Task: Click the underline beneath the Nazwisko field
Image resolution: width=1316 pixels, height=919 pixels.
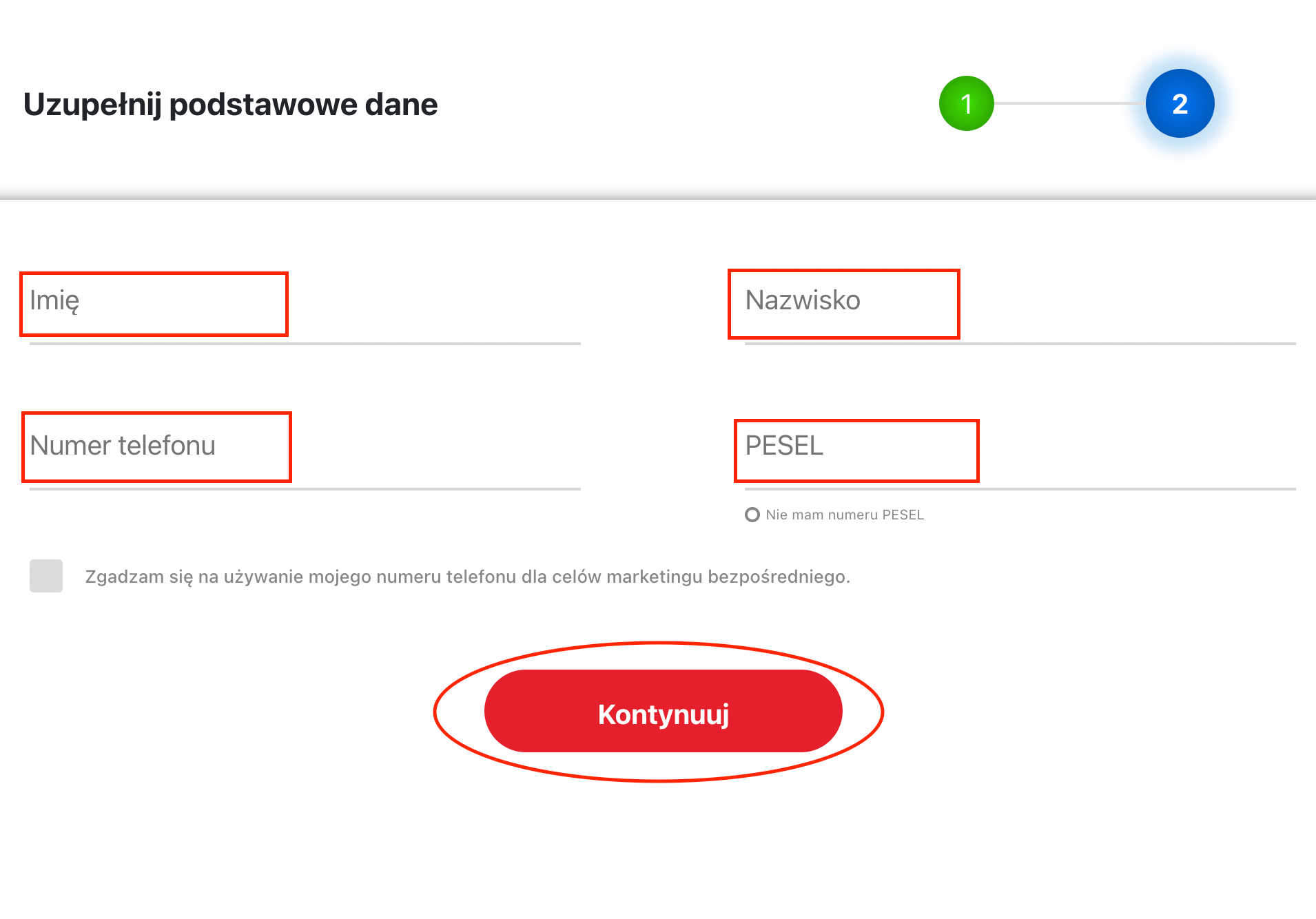Action: (1020, 343)
